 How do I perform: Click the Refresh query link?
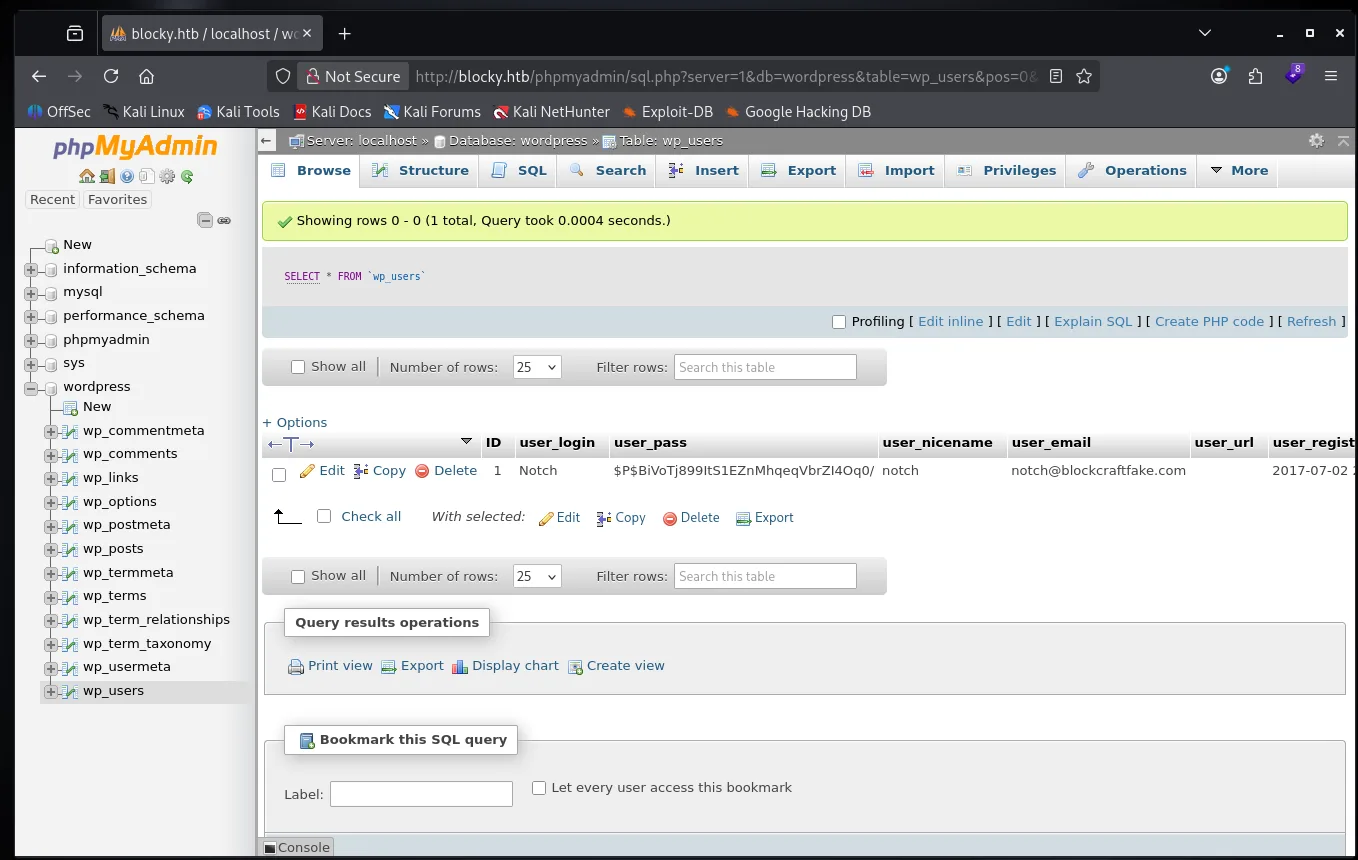click(x=1312, y=322)
